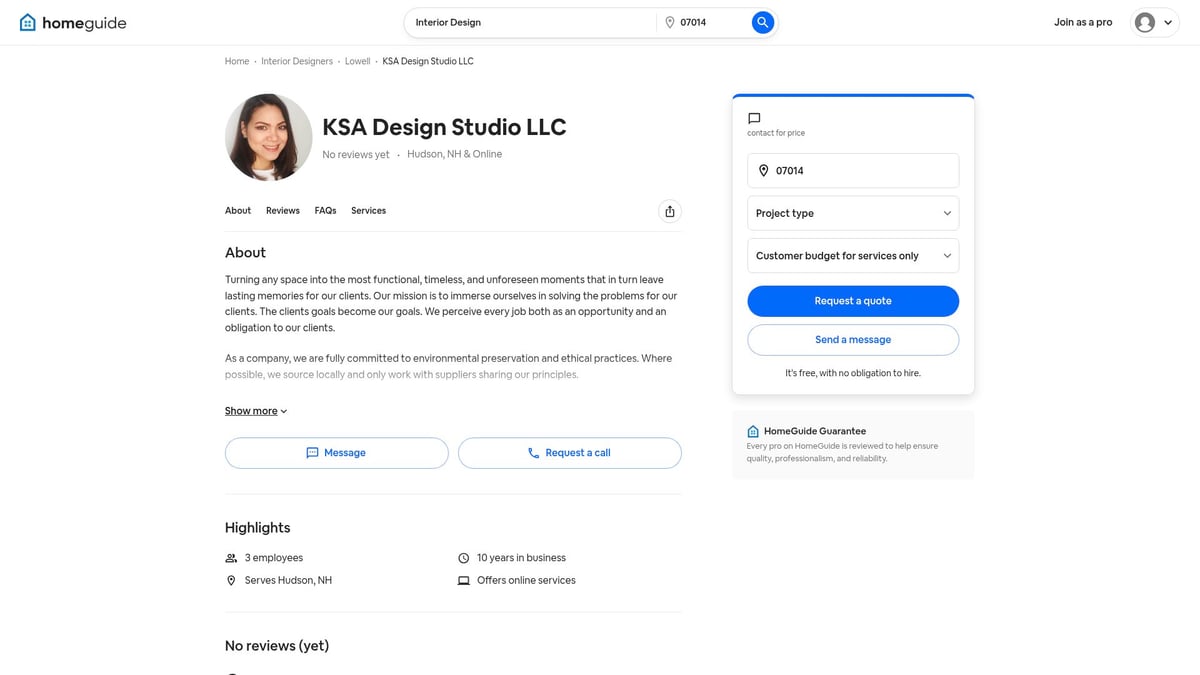Click the employees people icon
The image size is (1200, 675).
tap(231, 558)
